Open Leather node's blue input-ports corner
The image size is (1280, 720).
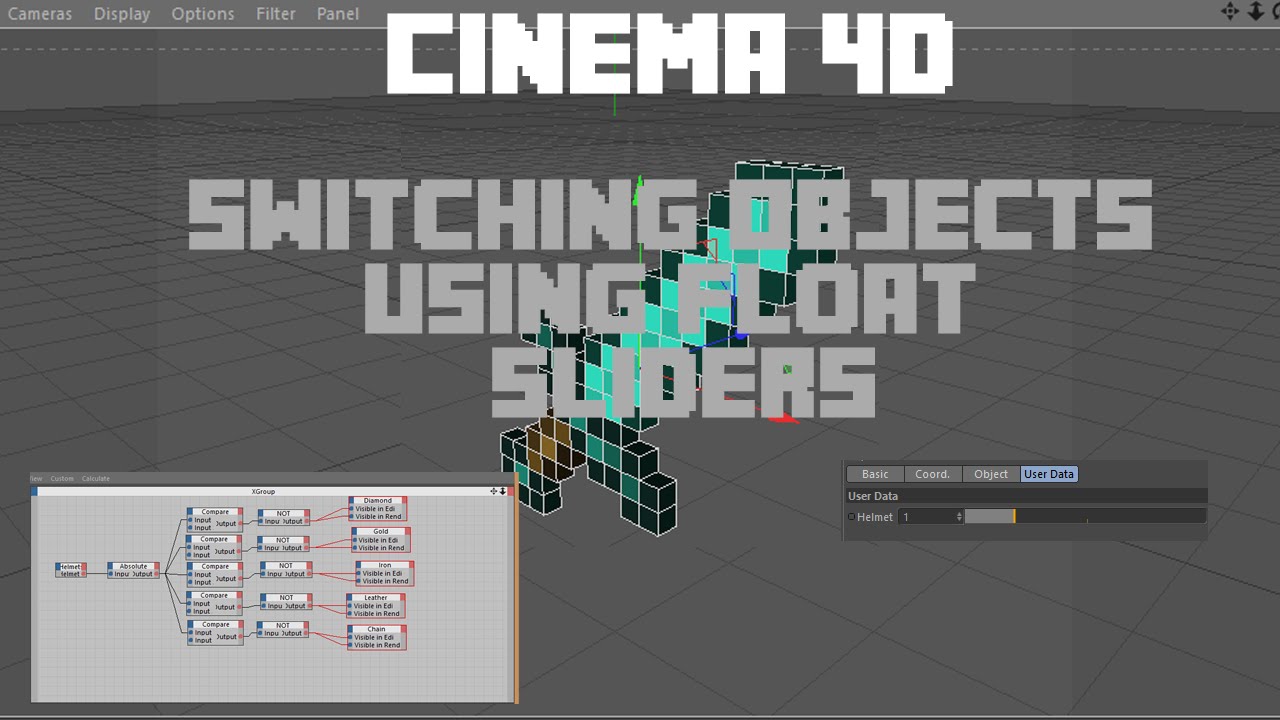click(349, 597)
